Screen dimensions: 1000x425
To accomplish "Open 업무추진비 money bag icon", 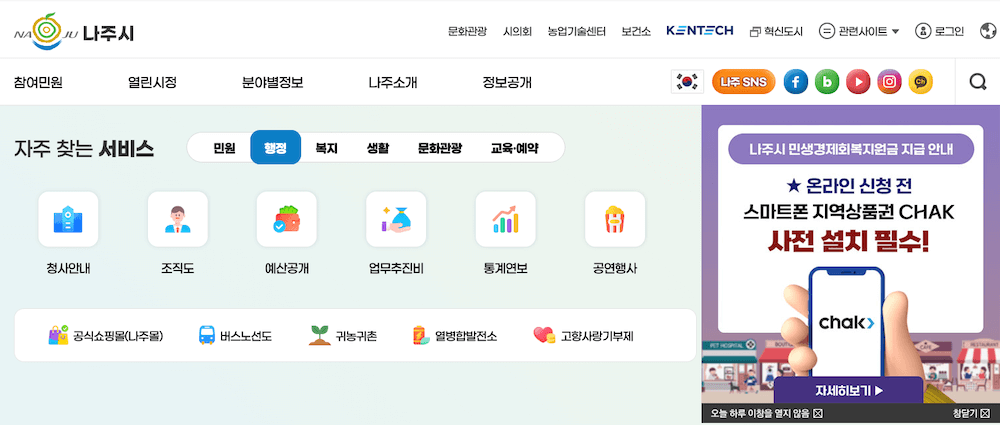I will pos(396,219).
